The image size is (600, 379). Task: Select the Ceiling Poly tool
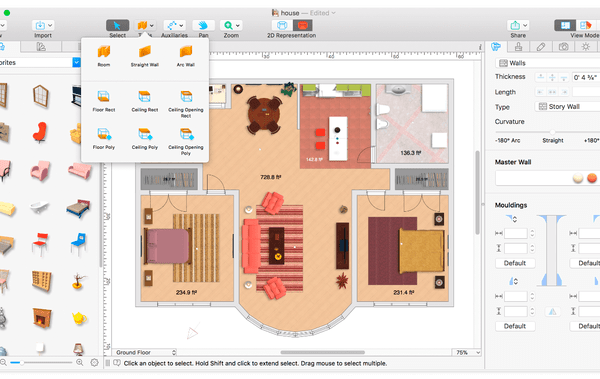tap(145, 139)
